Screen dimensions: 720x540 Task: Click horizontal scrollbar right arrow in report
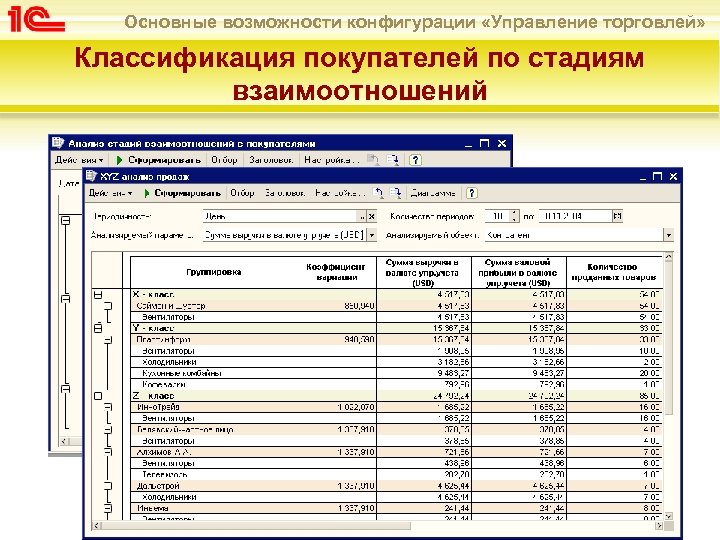tap(659, 525)
